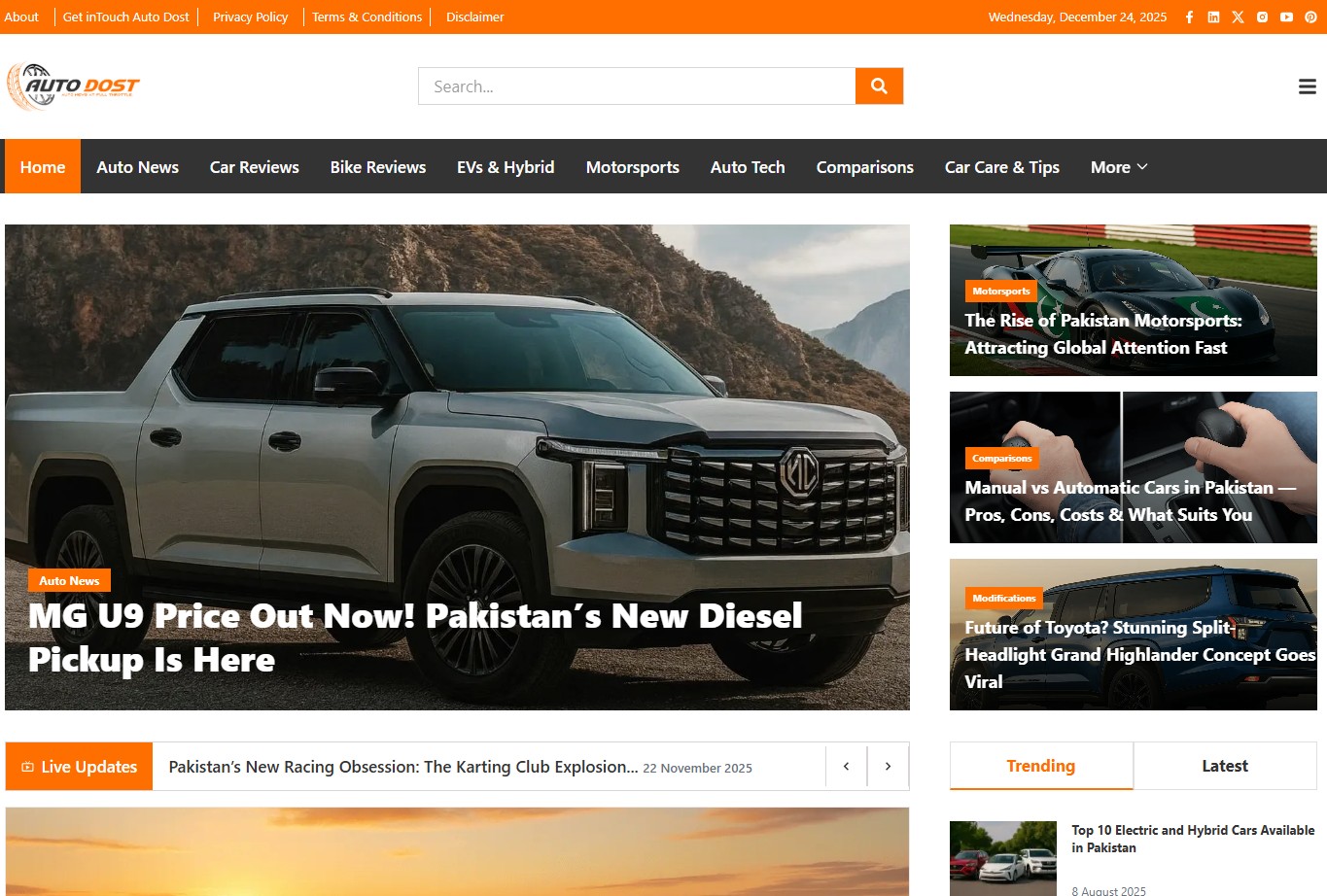Go to Home in the navigation bar
1327x896 pixels.
43,167
